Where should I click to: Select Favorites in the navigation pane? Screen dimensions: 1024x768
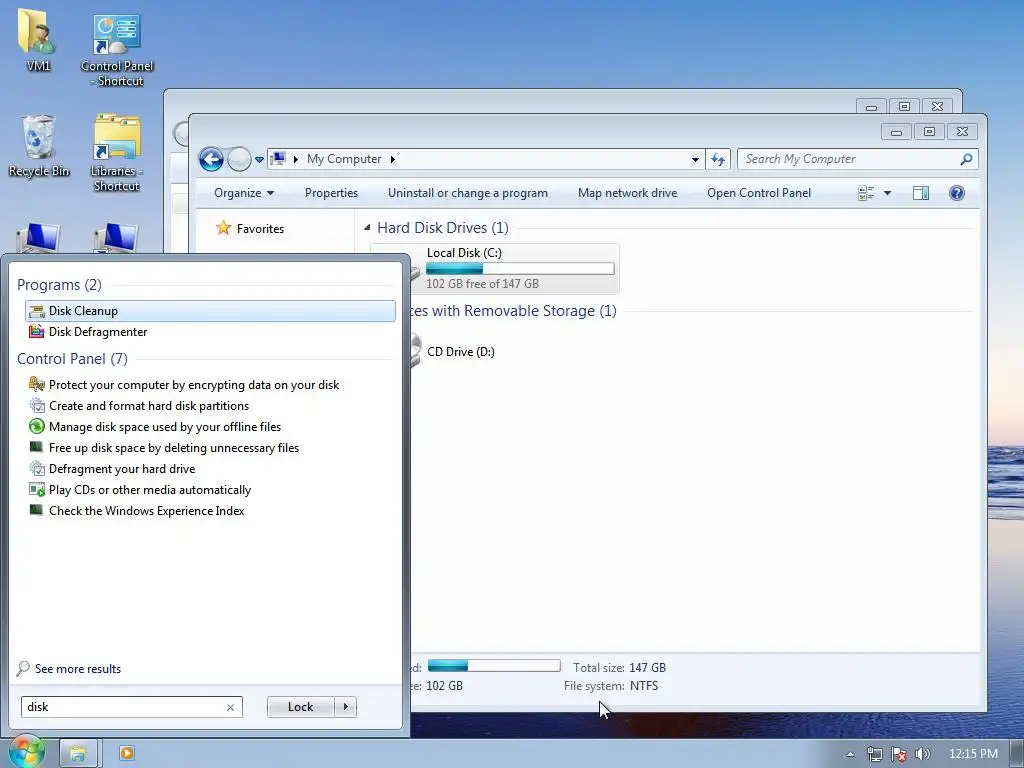250,228
